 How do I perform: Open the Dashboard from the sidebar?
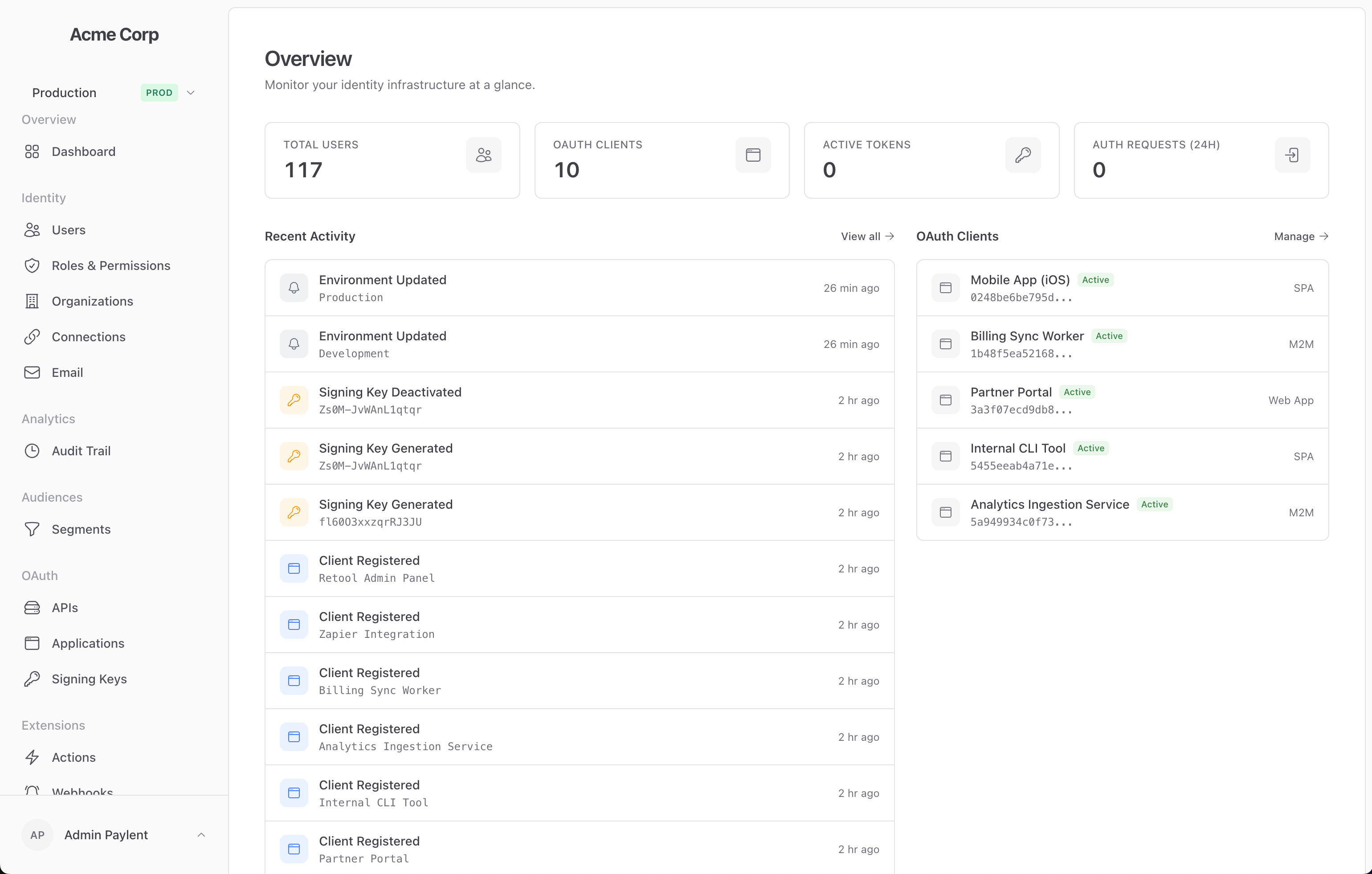point(84,151)
